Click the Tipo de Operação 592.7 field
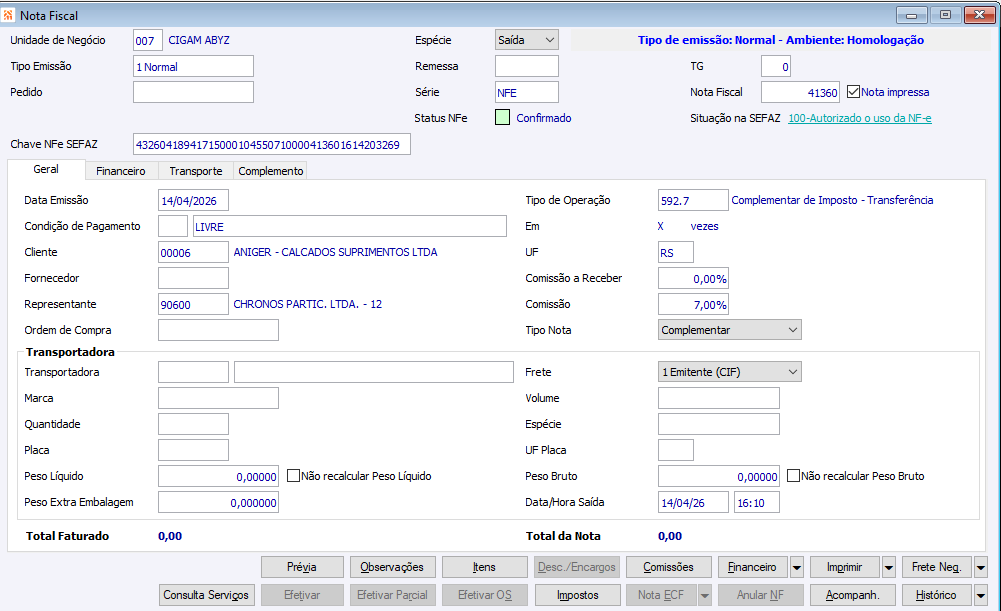The width and height of the screenshot is (1001, 611). 693,200
